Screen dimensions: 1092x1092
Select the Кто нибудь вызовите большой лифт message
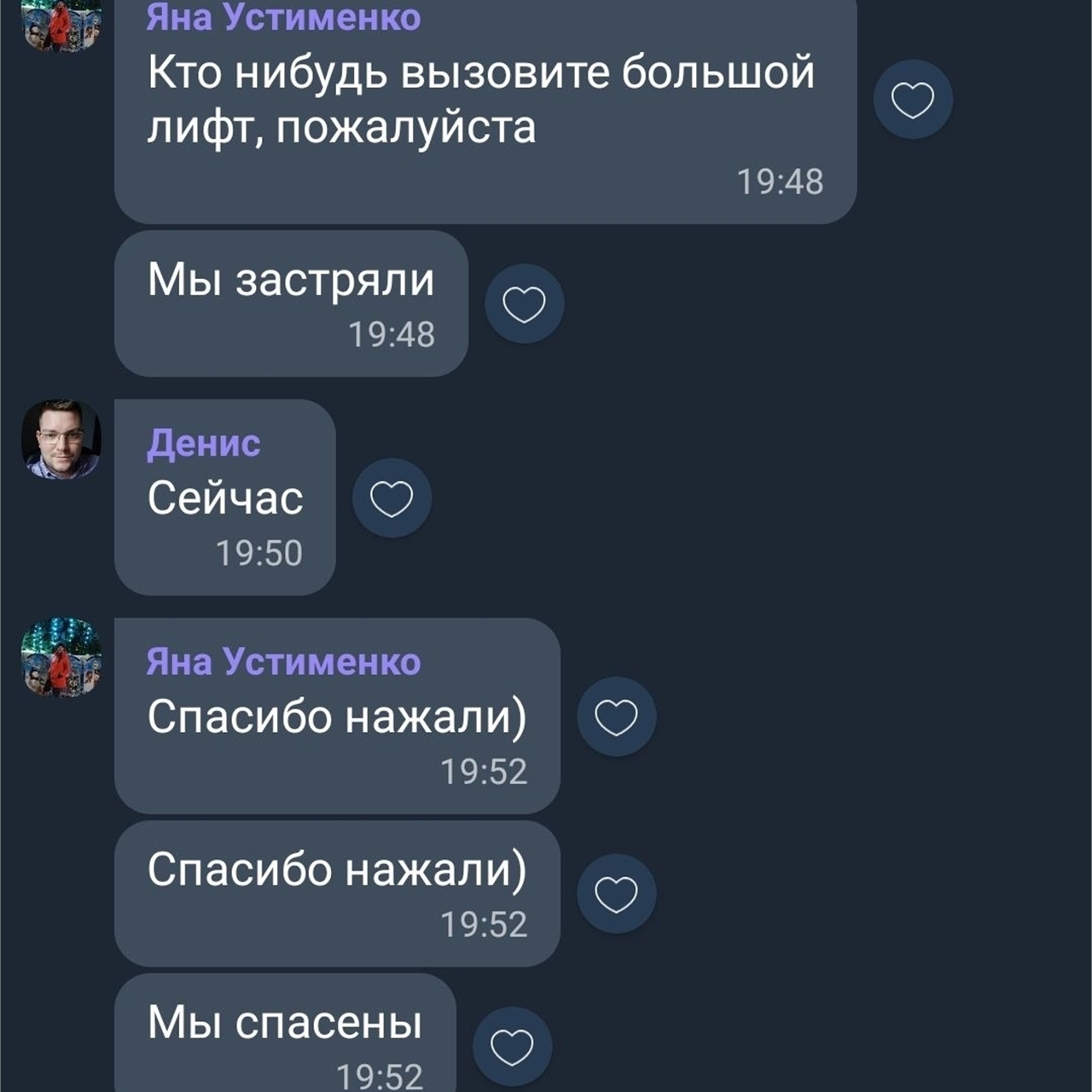pos(485,111)
